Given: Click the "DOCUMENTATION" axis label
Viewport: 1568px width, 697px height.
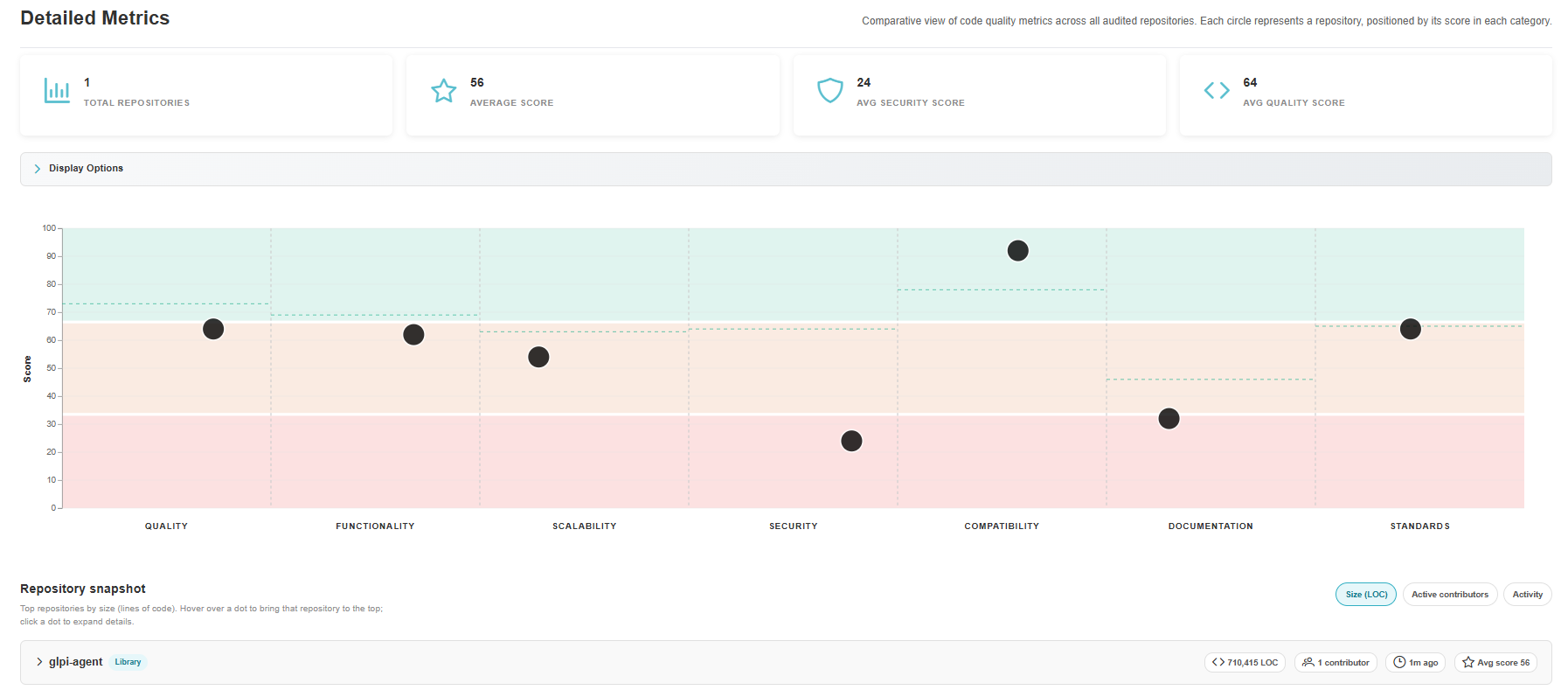Looking at the screenshot, I should [x=1211, y=526].
